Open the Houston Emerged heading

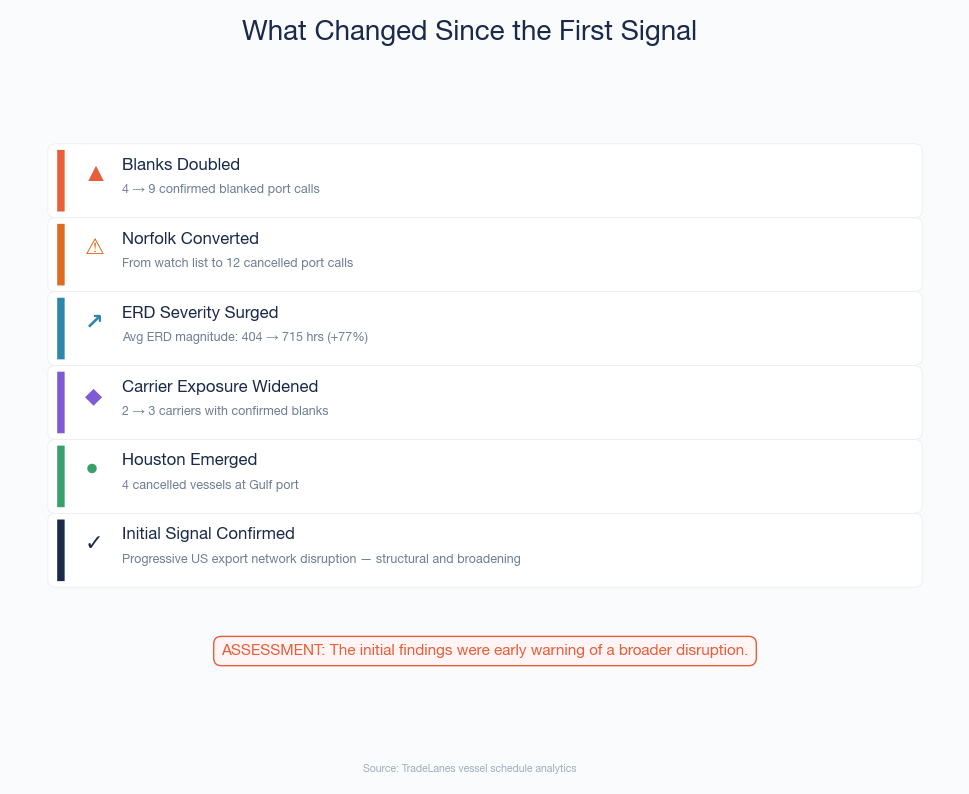point(189,459)
